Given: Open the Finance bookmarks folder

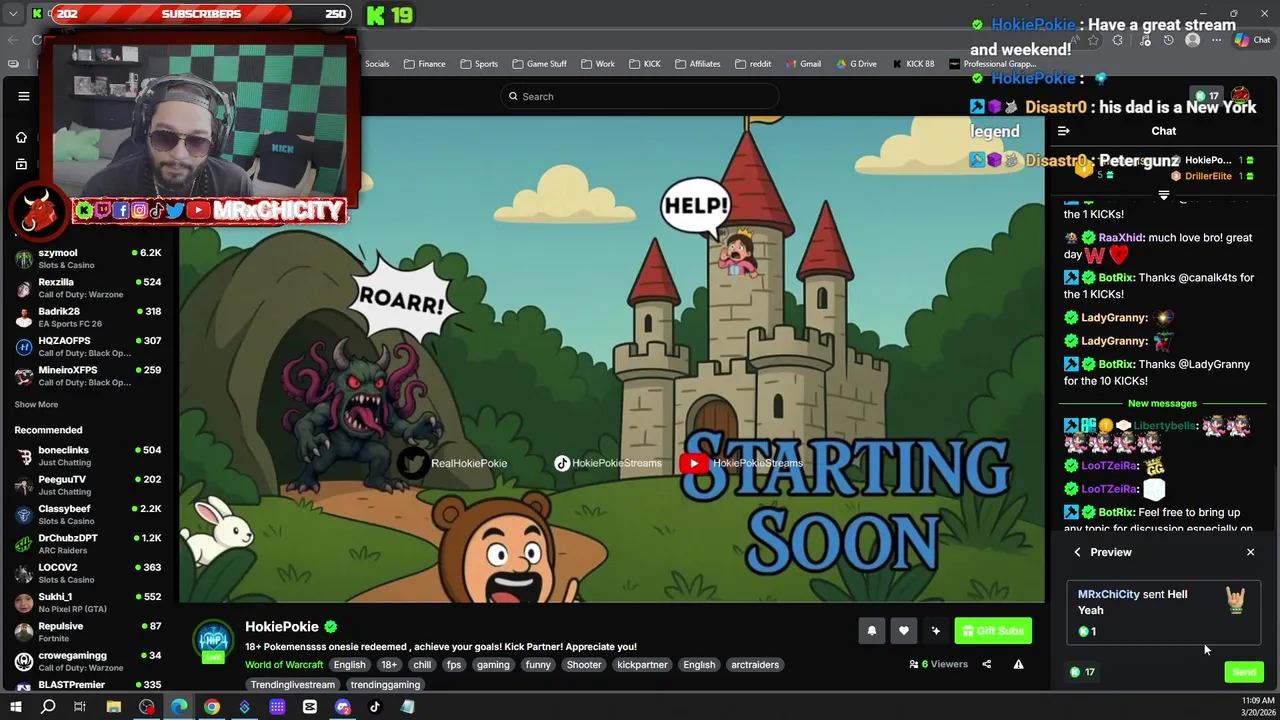Looking at the screenshot, I should click(425, 64).
